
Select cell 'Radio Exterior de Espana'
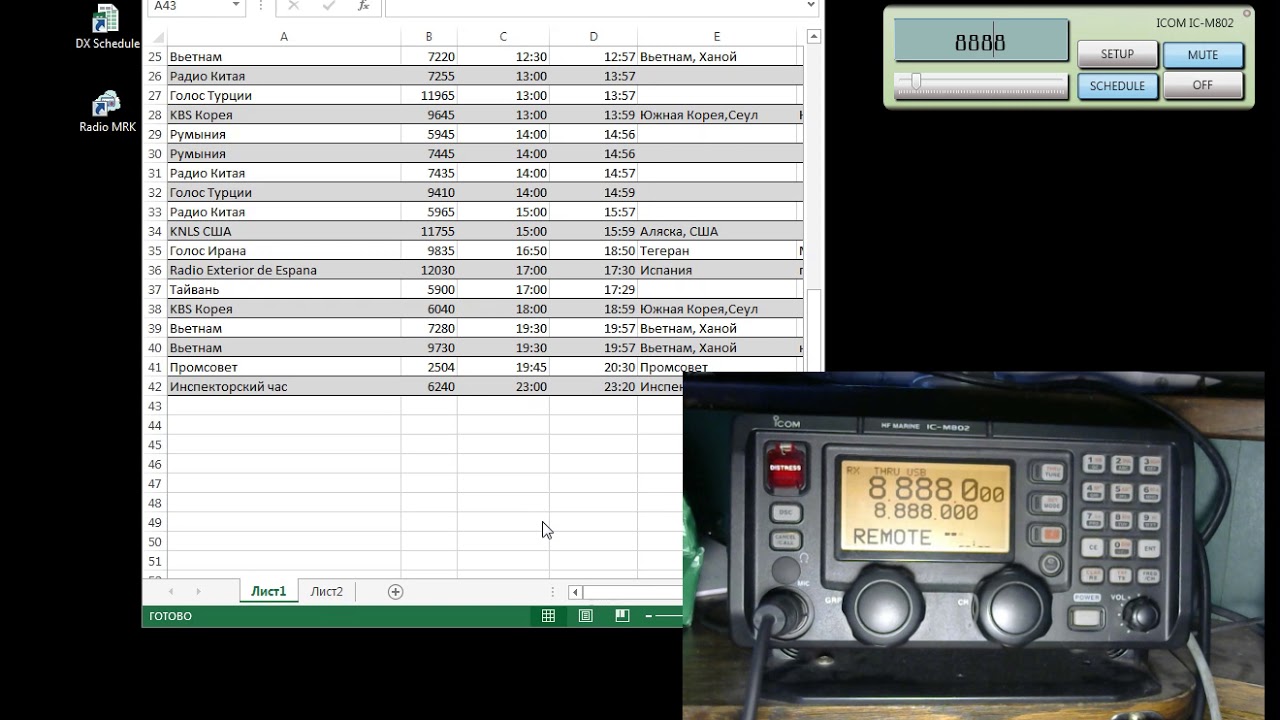click(284, 270)
